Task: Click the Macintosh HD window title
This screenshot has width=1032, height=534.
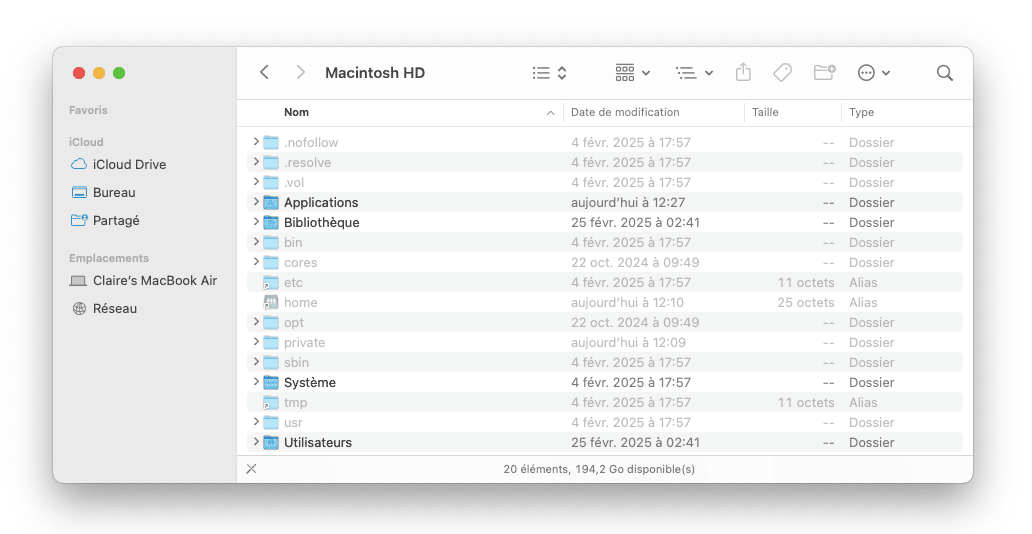Action: (x=375, y=73)
